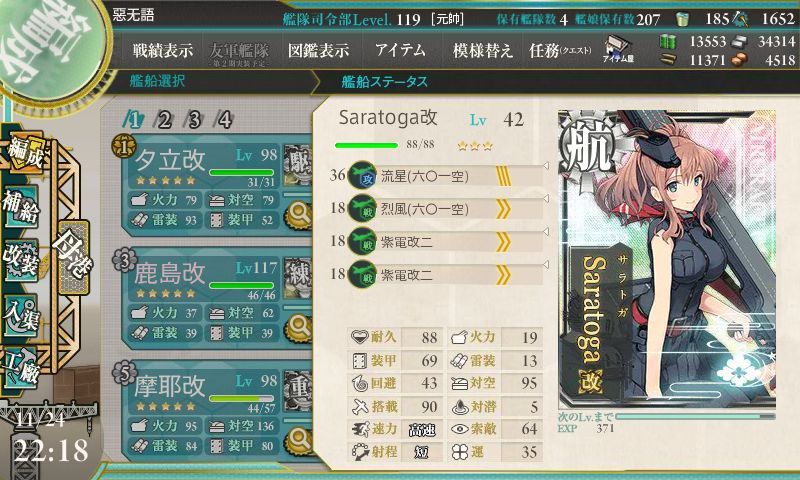Image resolution: width=800 pixels, height=480 pixels.
Task: Expand the arrow on second 紫電改二 slot
Action: pyautogui.click(x=545, y=265)
